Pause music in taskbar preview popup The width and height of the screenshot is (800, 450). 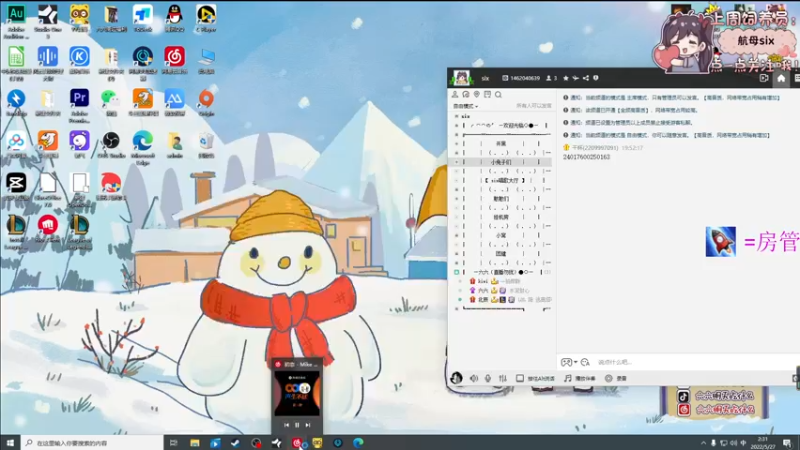[x=297, y=424]
